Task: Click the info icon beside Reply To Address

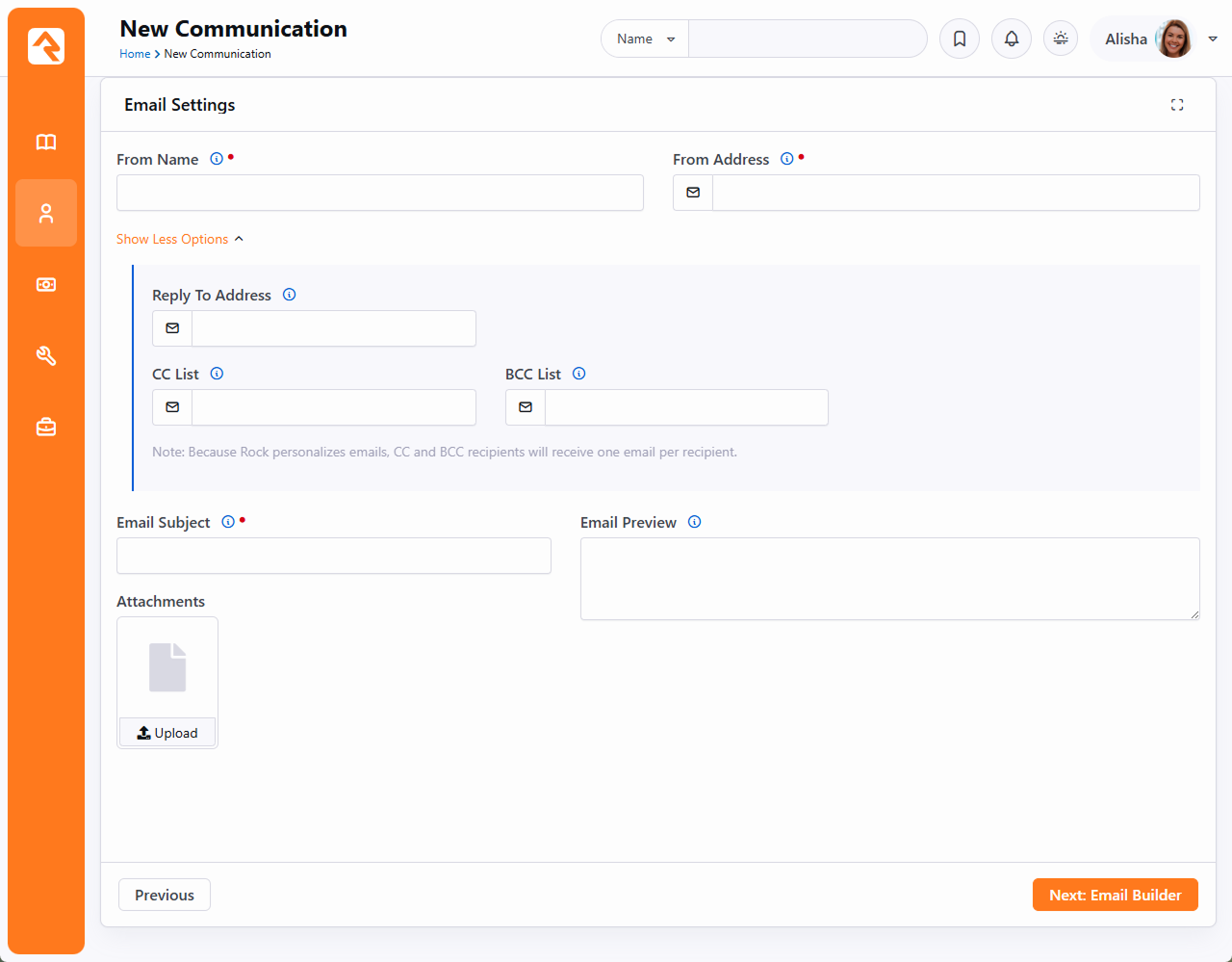Action: pos(290,295)
